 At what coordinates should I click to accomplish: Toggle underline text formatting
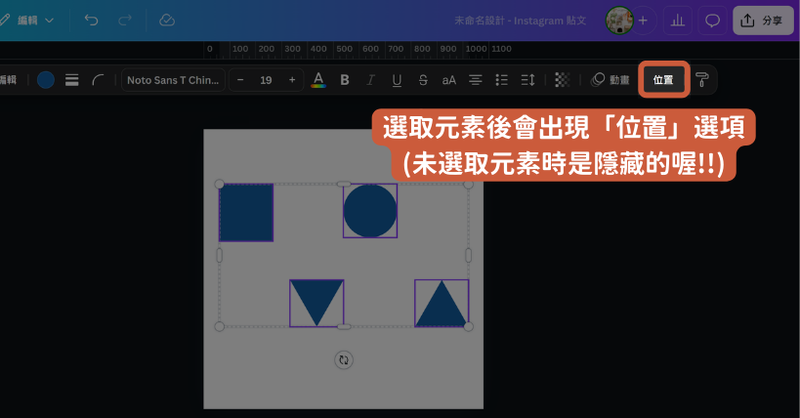pos(397,80)
